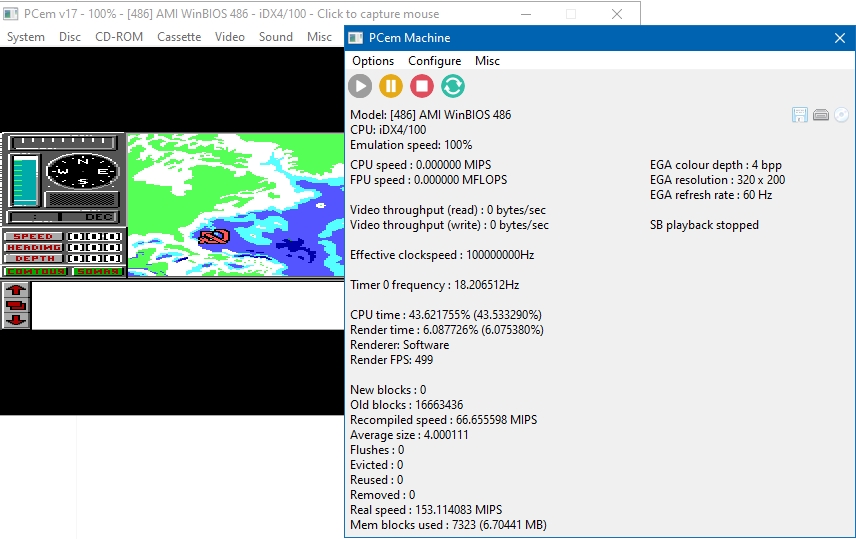The width and height of the screenshot is (856, 539).
Task: Click the speaker grille below the compass
Action: point(82,199)
